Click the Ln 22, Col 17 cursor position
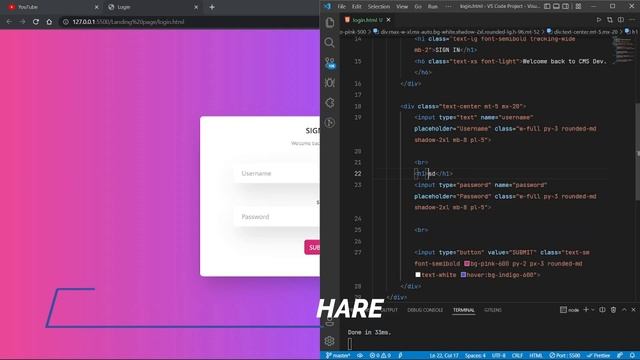Image resolution: width=640 pixels, height=360 pixels. coord(444,356)
